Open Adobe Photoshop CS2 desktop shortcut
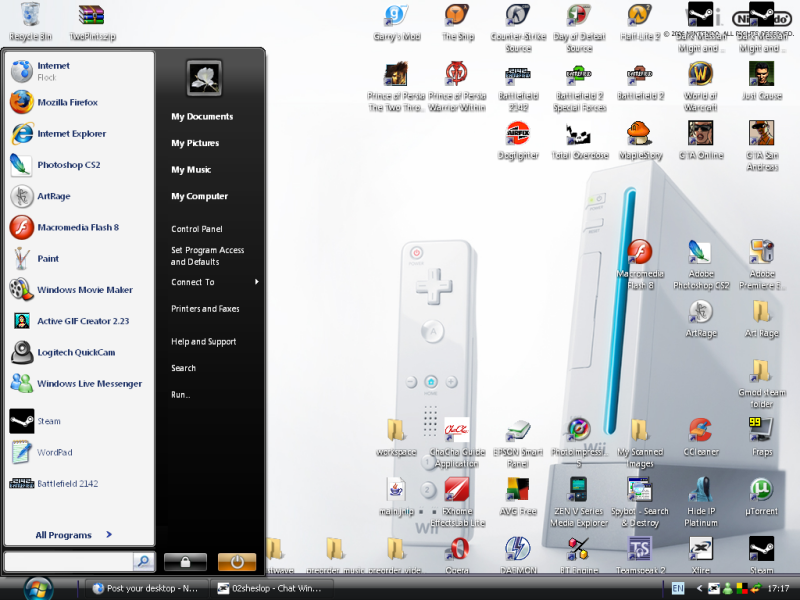Image resolution: width=800 pixels, height=600 pixels. [x=701, y=265]
